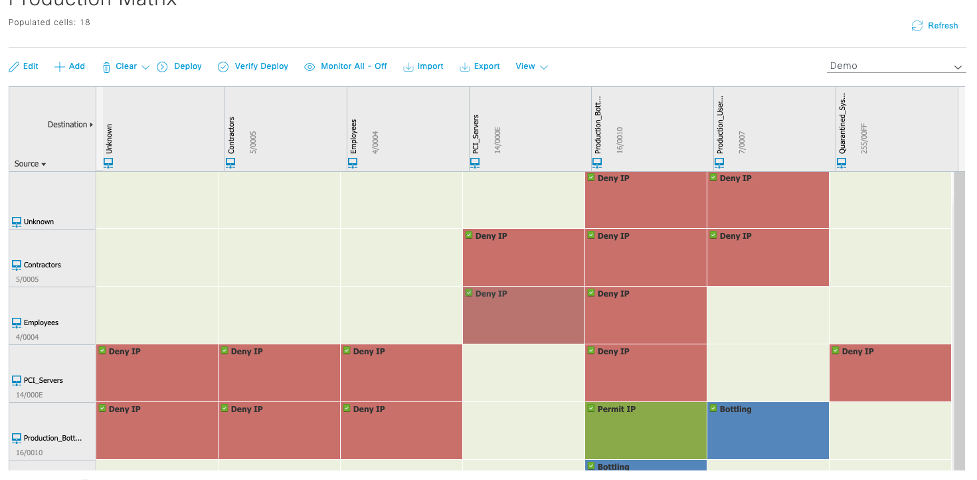Image resolution: width=977 pixels, height=480 pixels.
Task: Click the vertical scrollbar of the matrix
Action: (960, 321)
